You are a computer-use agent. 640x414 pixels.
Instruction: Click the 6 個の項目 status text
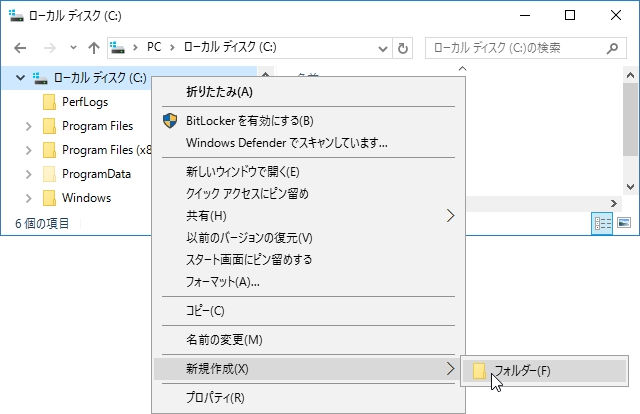(x=42, y=224)
